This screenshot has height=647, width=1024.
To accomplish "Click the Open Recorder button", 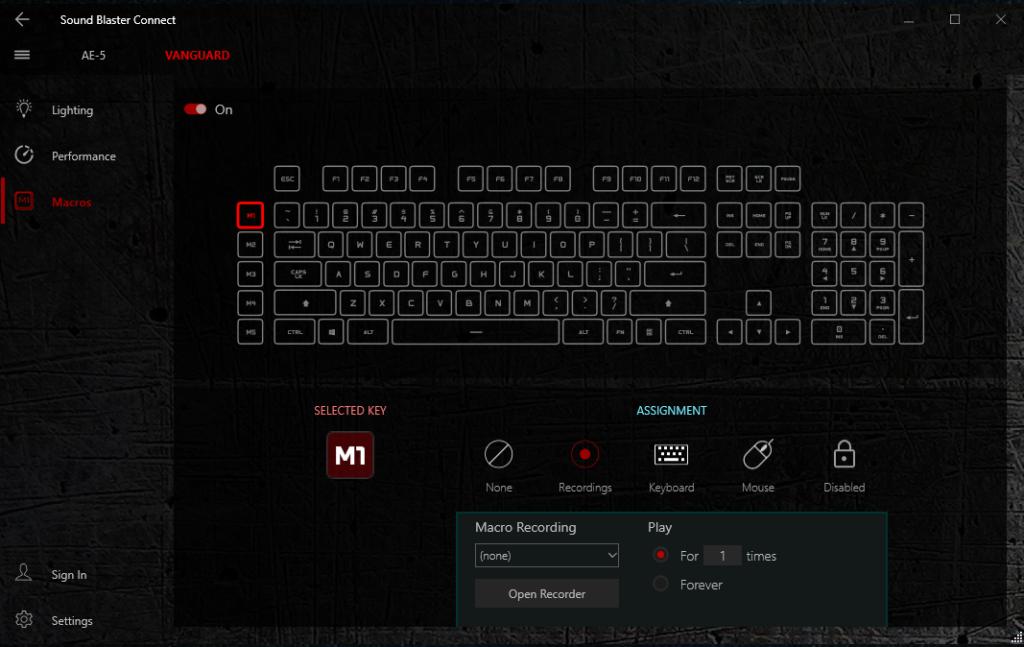I will coord(547,593).
